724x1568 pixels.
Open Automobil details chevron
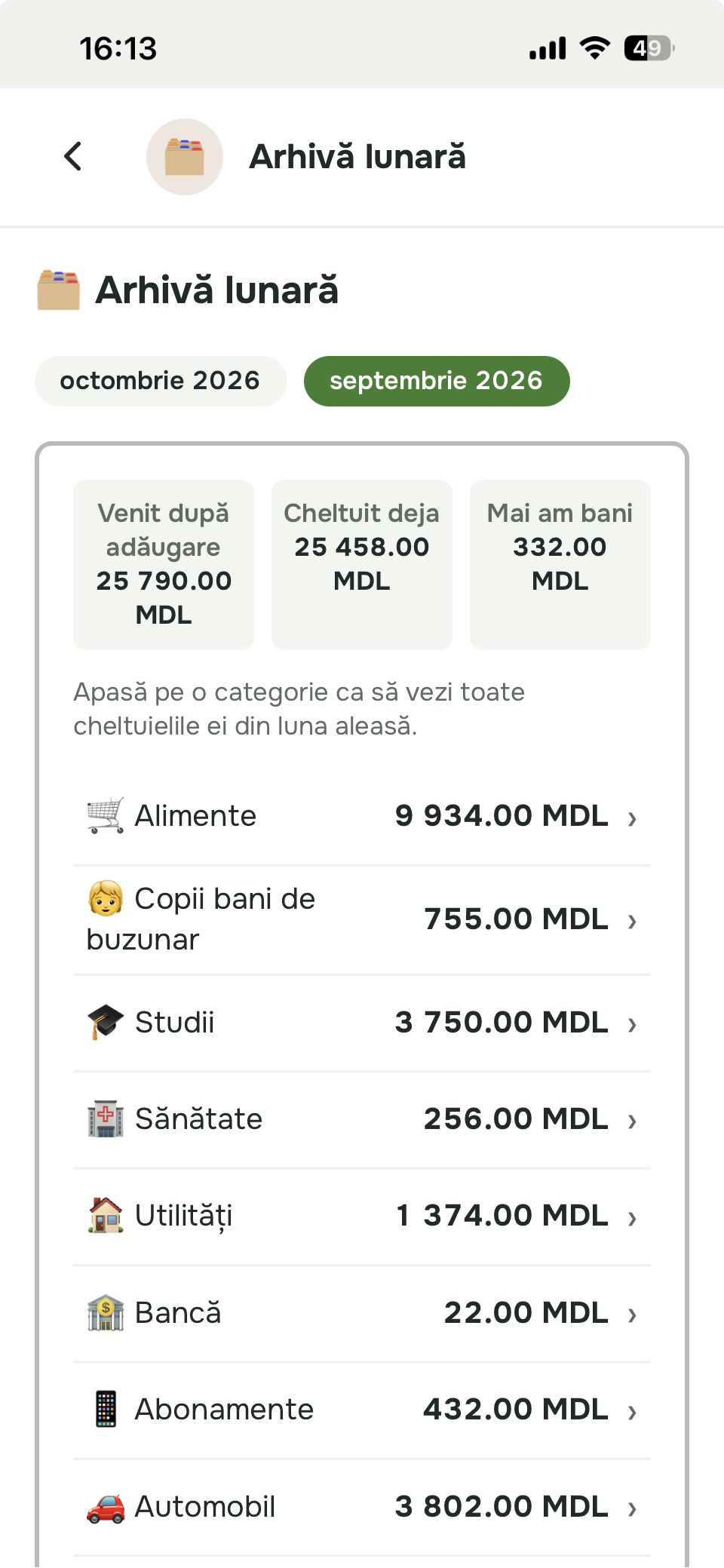pyautogui.click(x=633, y=1508)
